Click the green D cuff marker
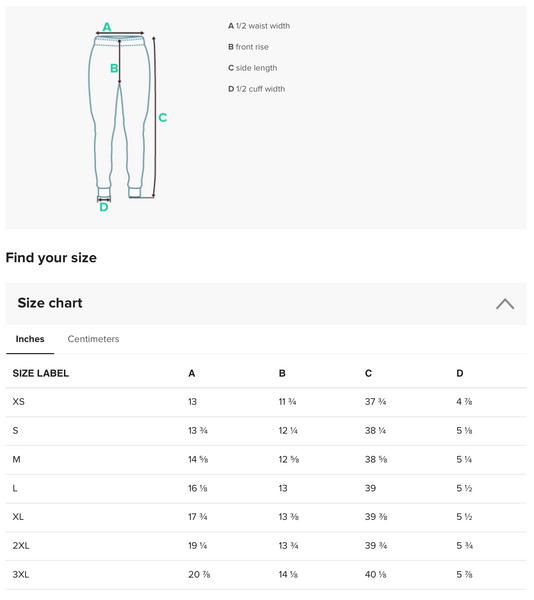Image resolution: width=534 pixels, height=600 pixels. click(104, 209)
